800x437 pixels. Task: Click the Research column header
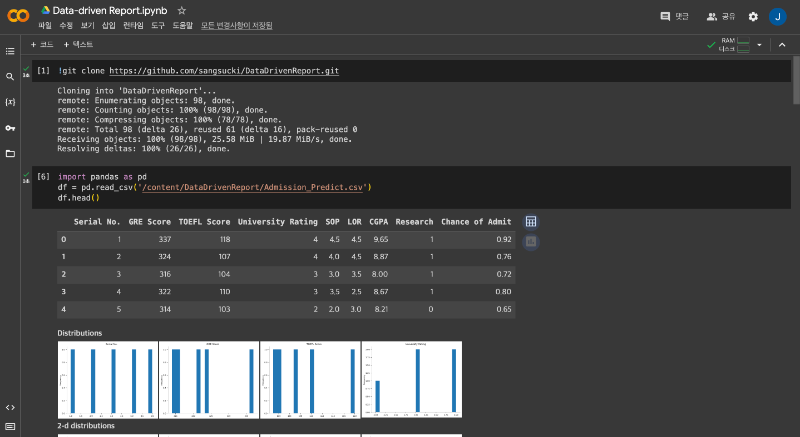414,222
